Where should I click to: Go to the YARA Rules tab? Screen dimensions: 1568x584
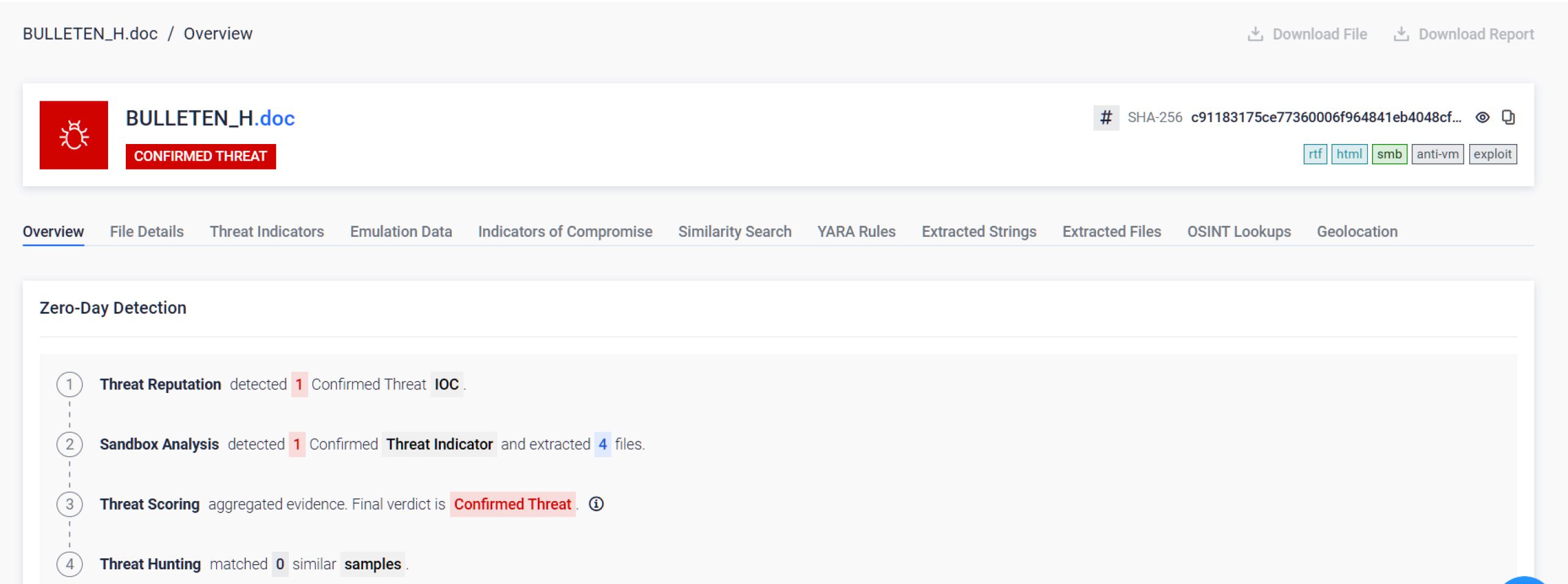point(856,232)
